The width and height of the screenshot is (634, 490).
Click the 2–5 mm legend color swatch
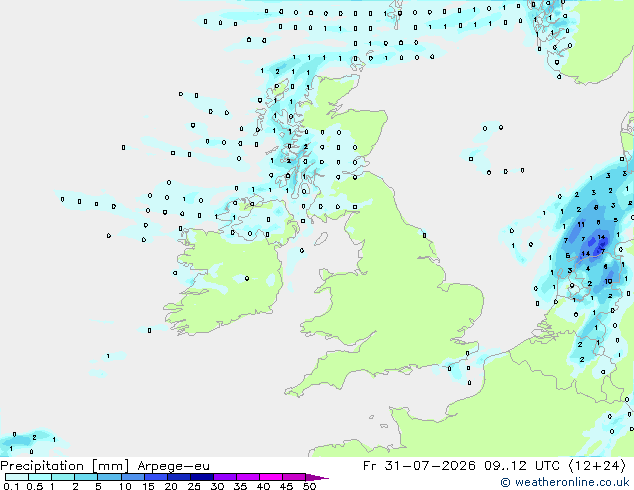tap(86, 477)
